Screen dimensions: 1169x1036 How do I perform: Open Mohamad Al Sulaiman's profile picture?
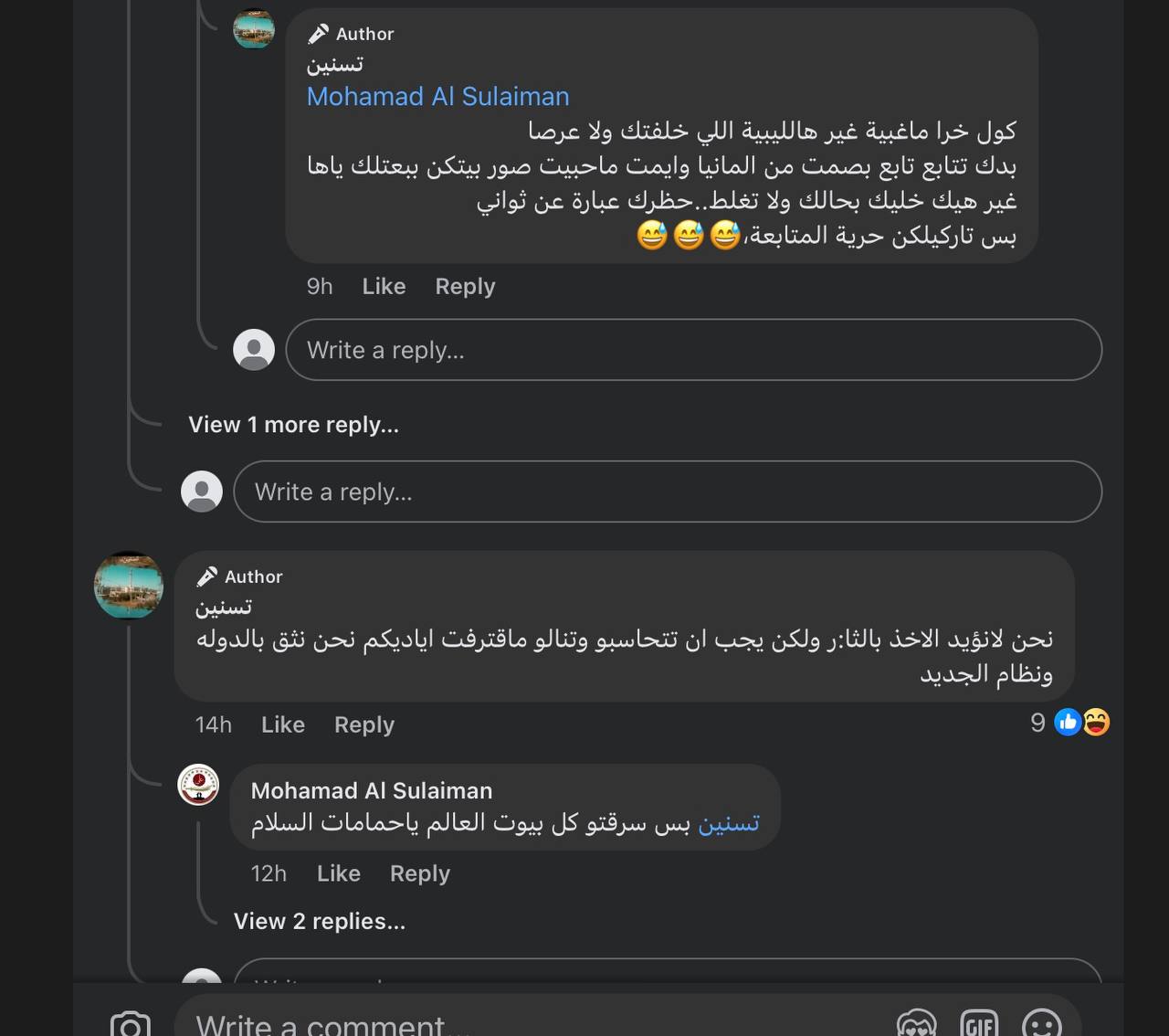pyautogui.click(x=198, y=785)
